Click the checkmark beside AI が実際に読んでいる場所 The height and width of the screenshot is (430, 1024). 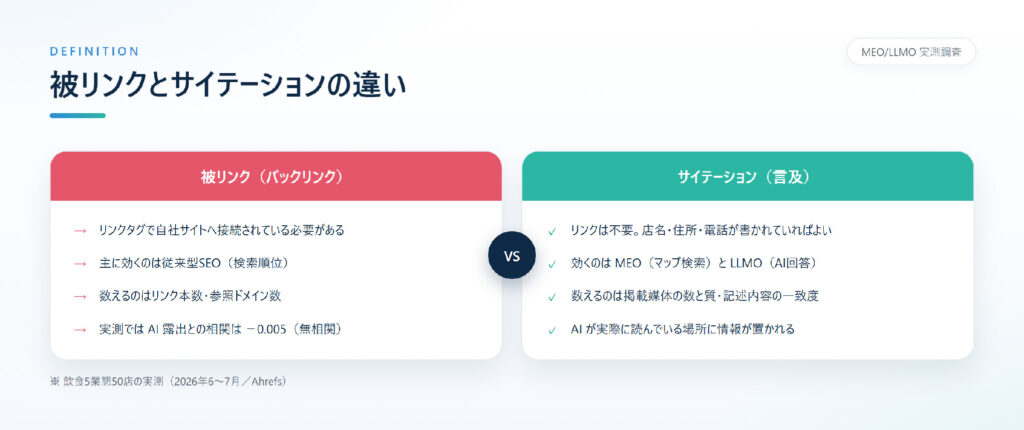click(552, 329)
